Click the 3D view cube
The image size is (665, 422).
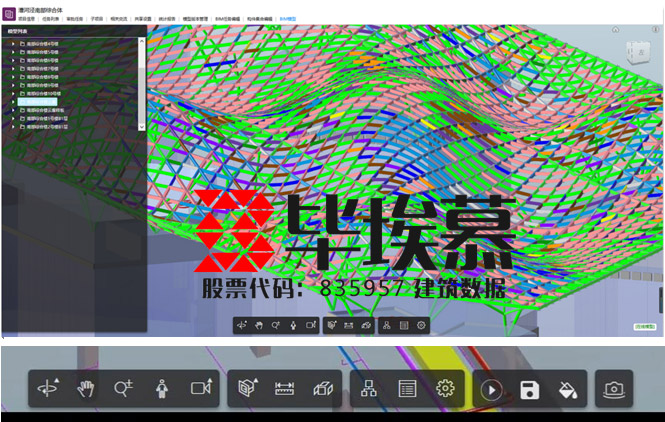pyautogui.click(x=638, y=53)
